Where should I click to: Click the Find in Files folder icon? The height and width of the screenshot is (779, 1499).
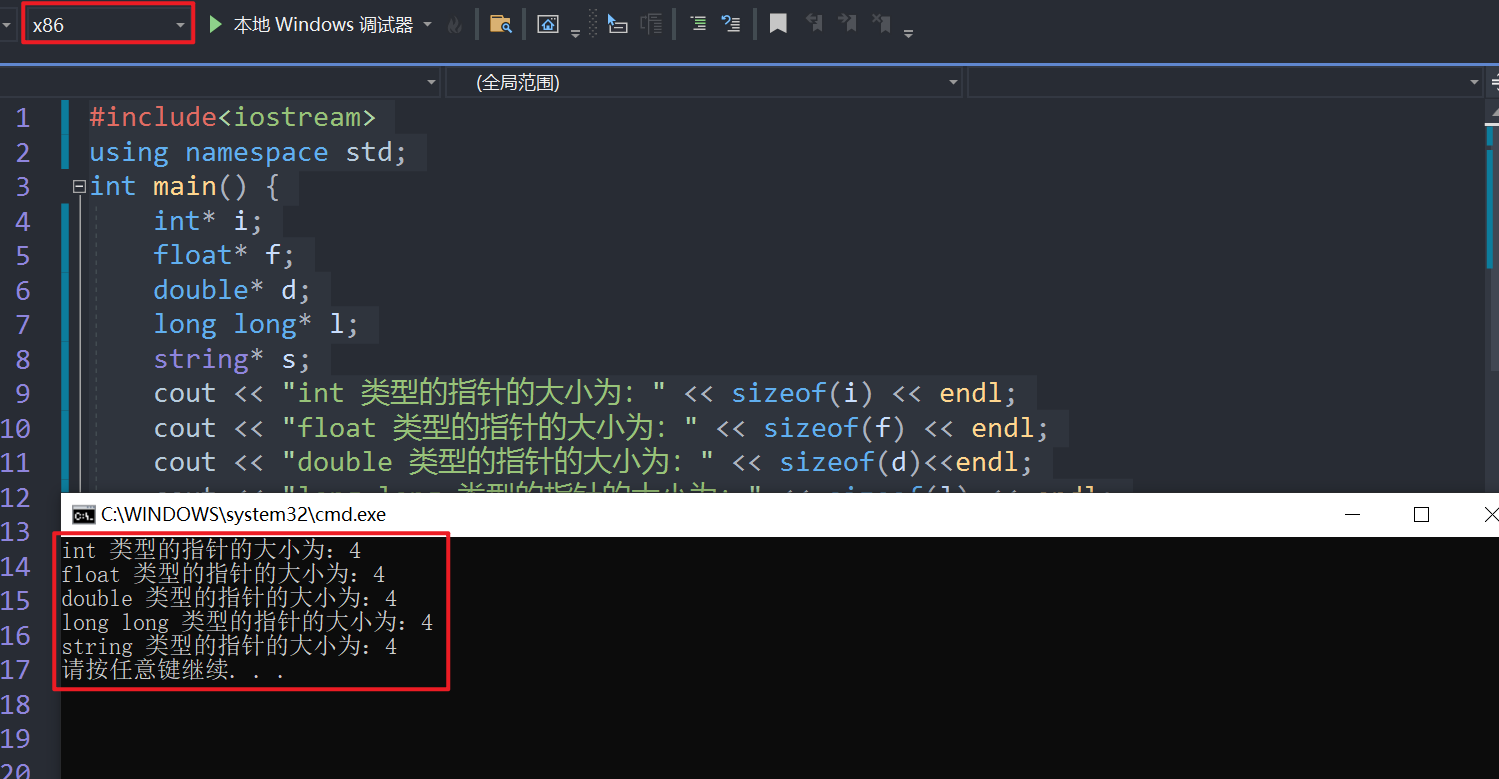(x=500, y=24)
